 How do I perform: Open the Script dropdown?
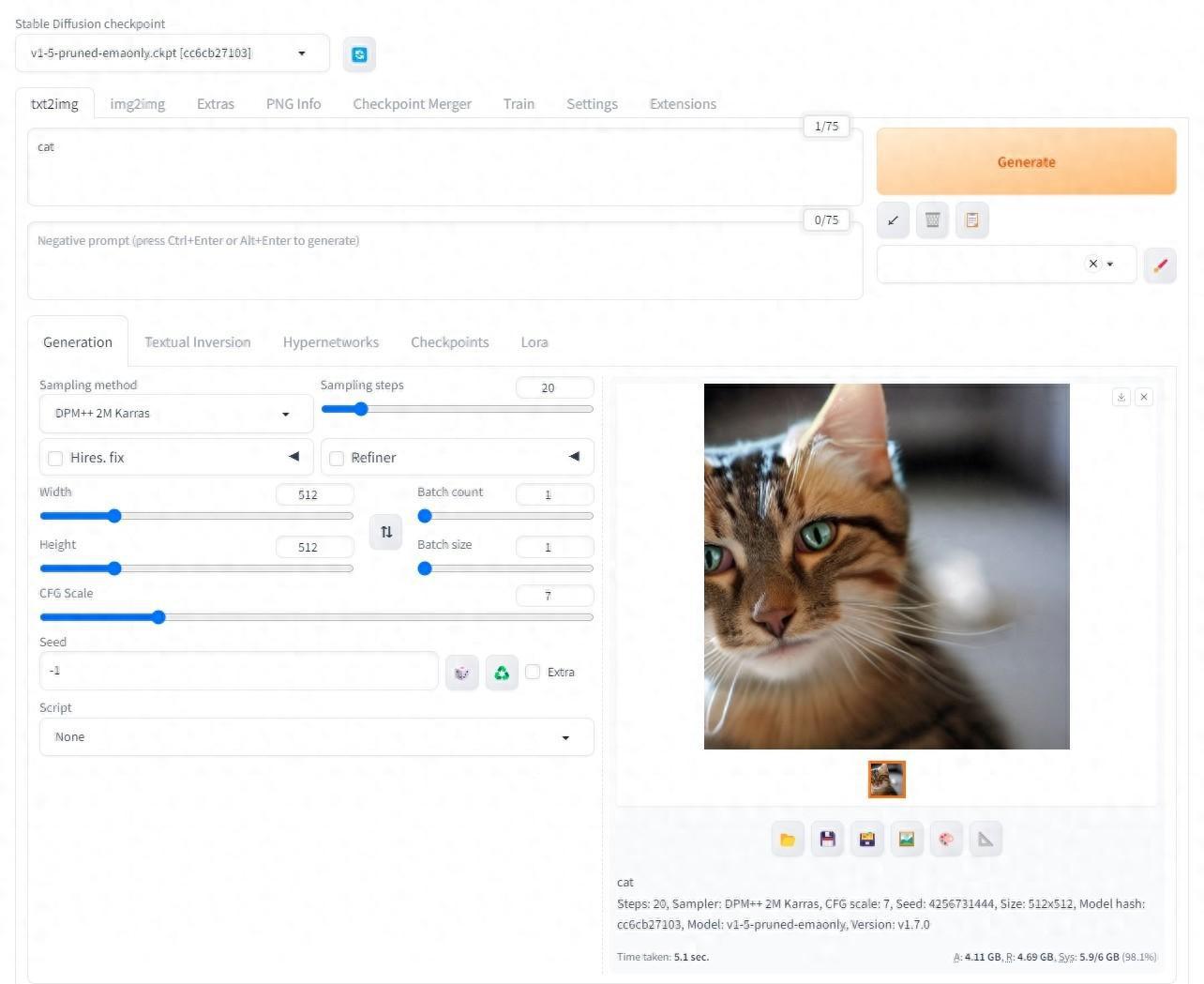[x=317, y=737]
